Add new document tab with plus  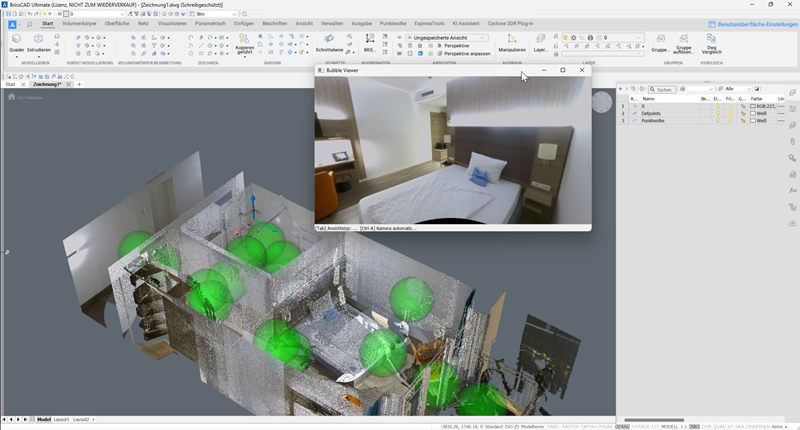click(79, 84)
